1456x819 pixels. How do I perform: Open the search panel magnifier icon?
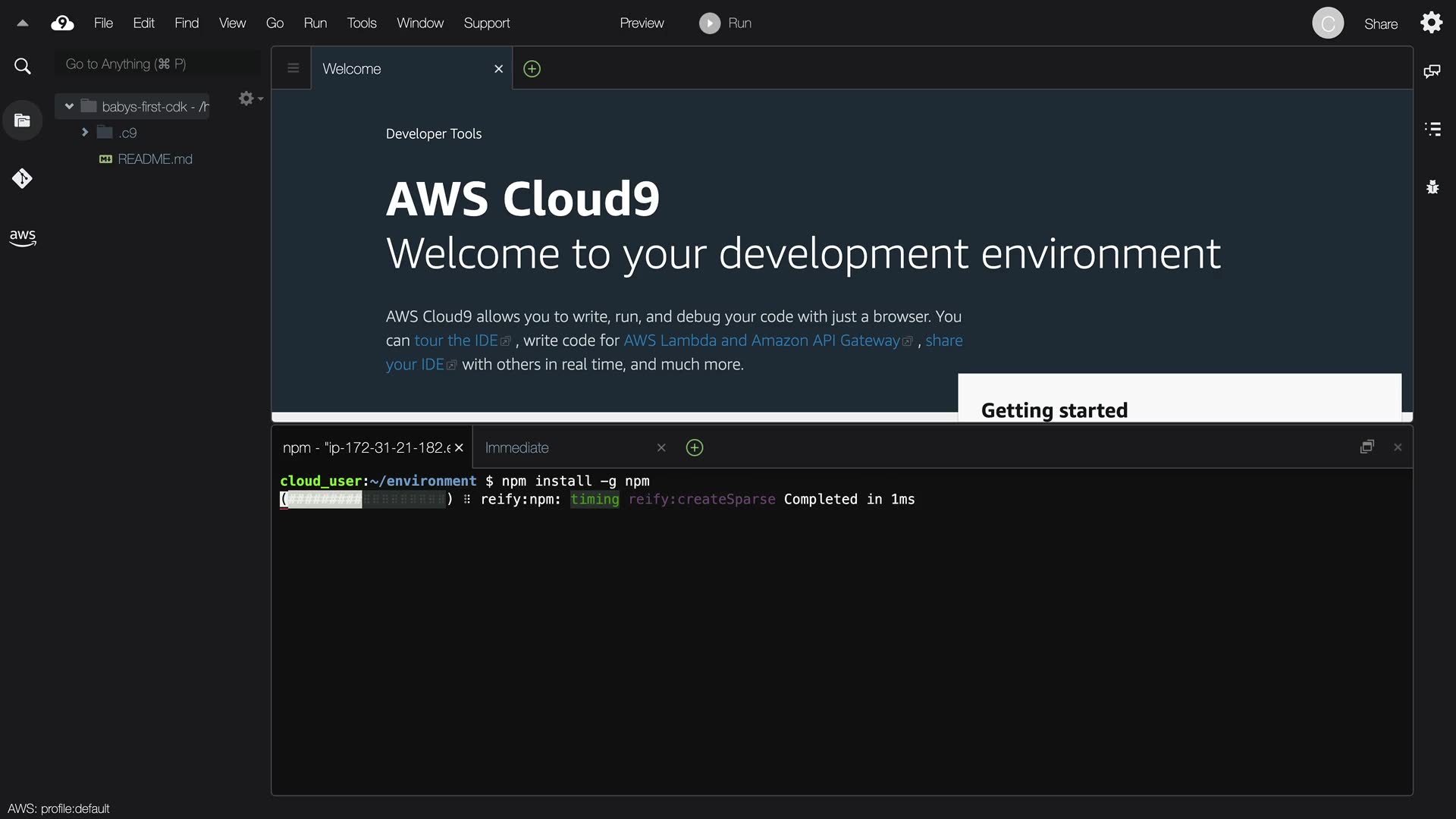coord(23,67)
